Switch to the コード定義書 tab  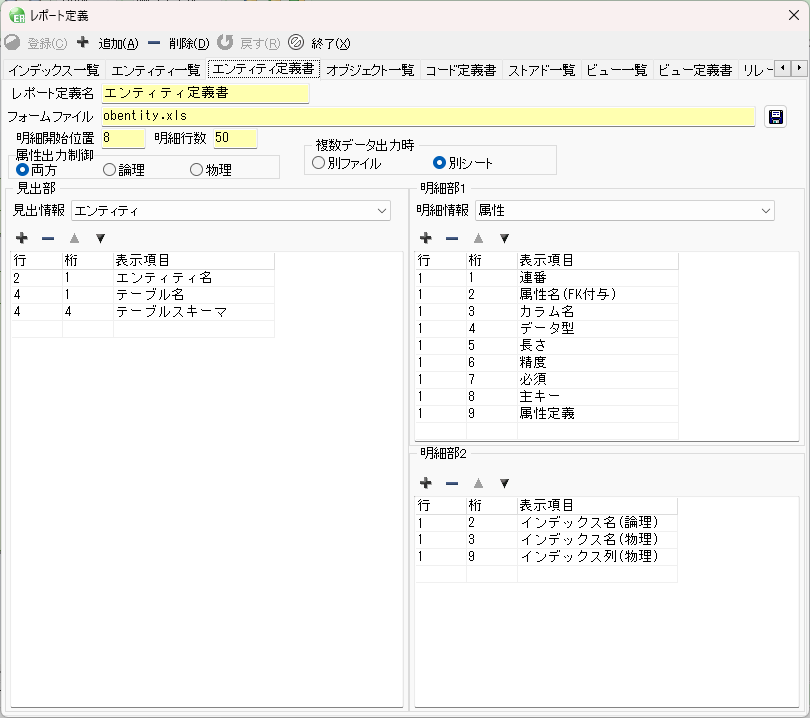coord(461,70)
